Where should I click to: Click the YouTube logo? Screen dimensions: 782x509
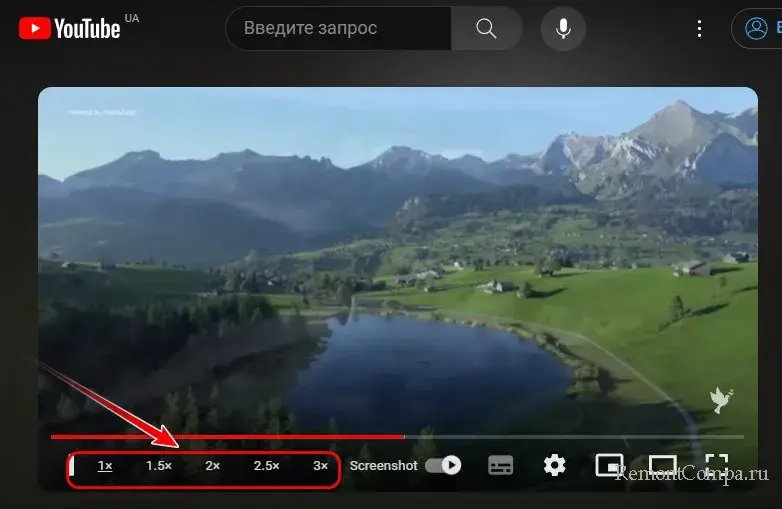[x=69, y=28]
